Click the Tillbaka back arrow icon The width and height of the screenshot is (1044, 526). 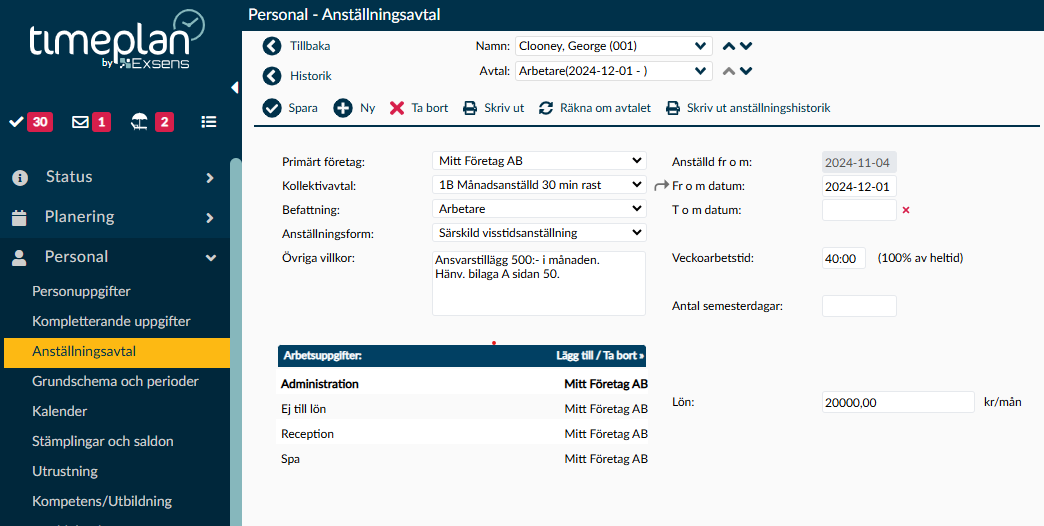pyautogui.click(x=272, y=46)
